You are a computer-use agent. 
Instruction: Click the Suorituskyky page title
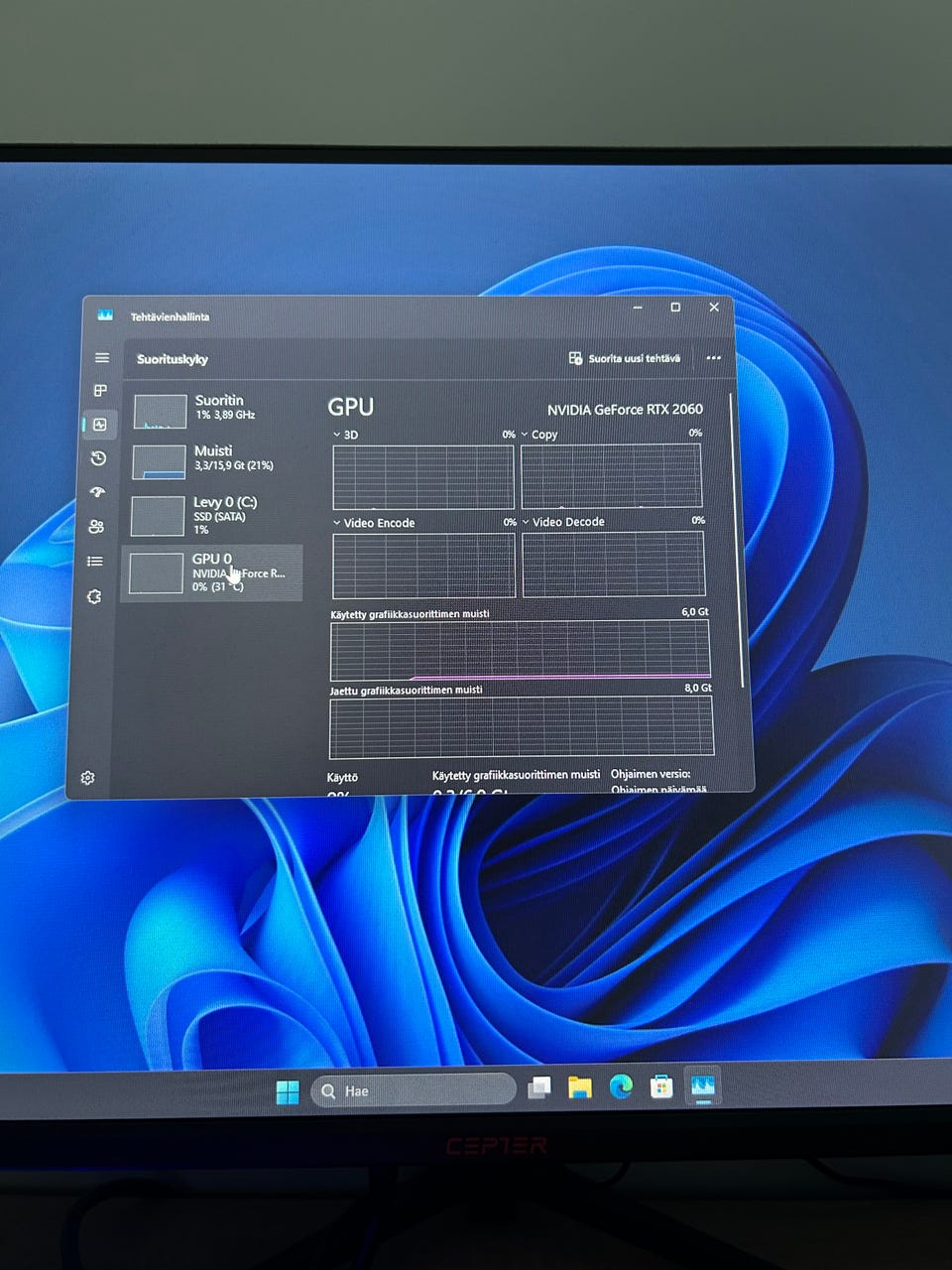(173, 359)
